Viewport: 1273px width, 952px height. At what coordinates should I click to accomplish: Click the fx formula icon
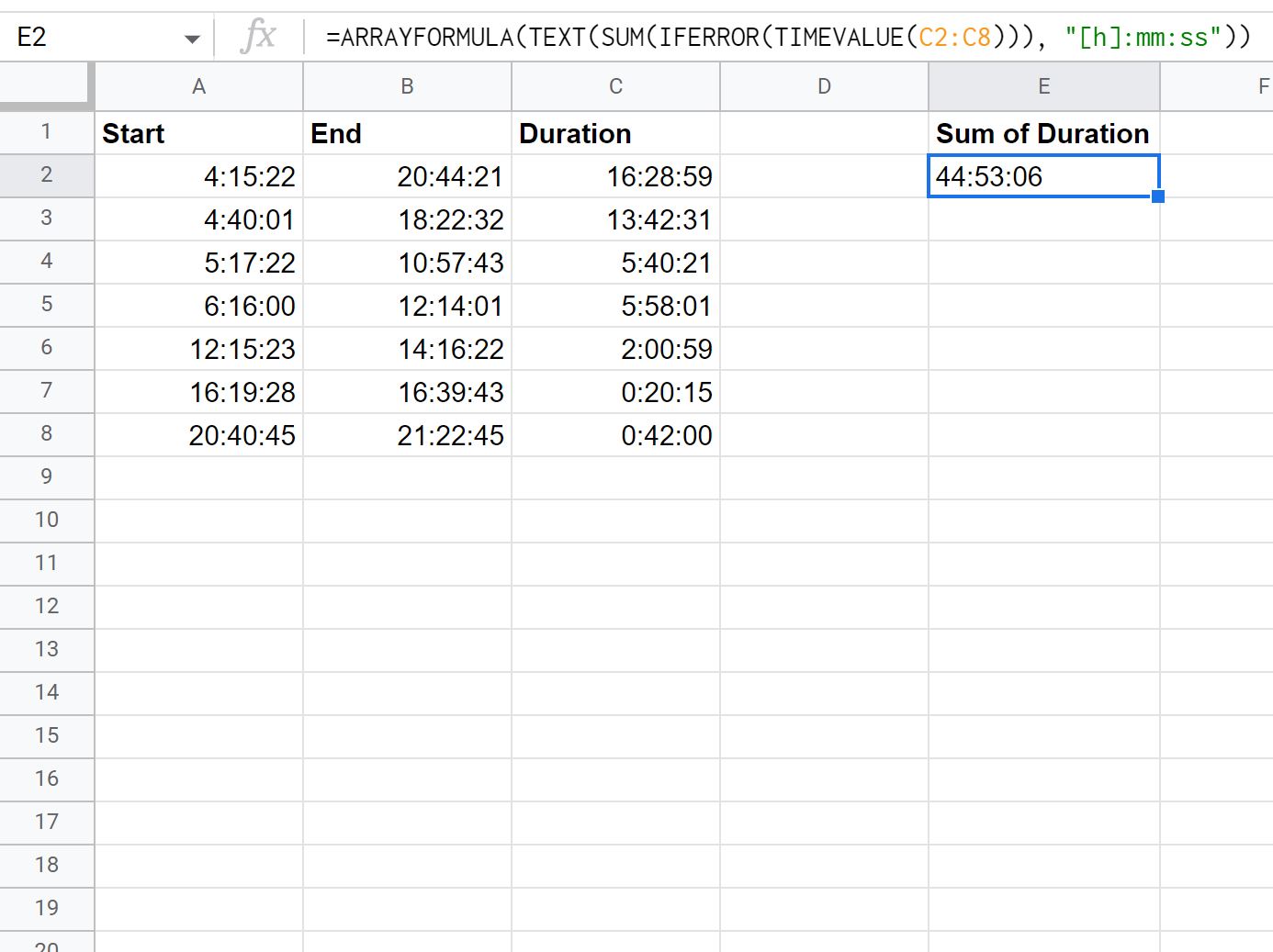(x=258, y=37)
